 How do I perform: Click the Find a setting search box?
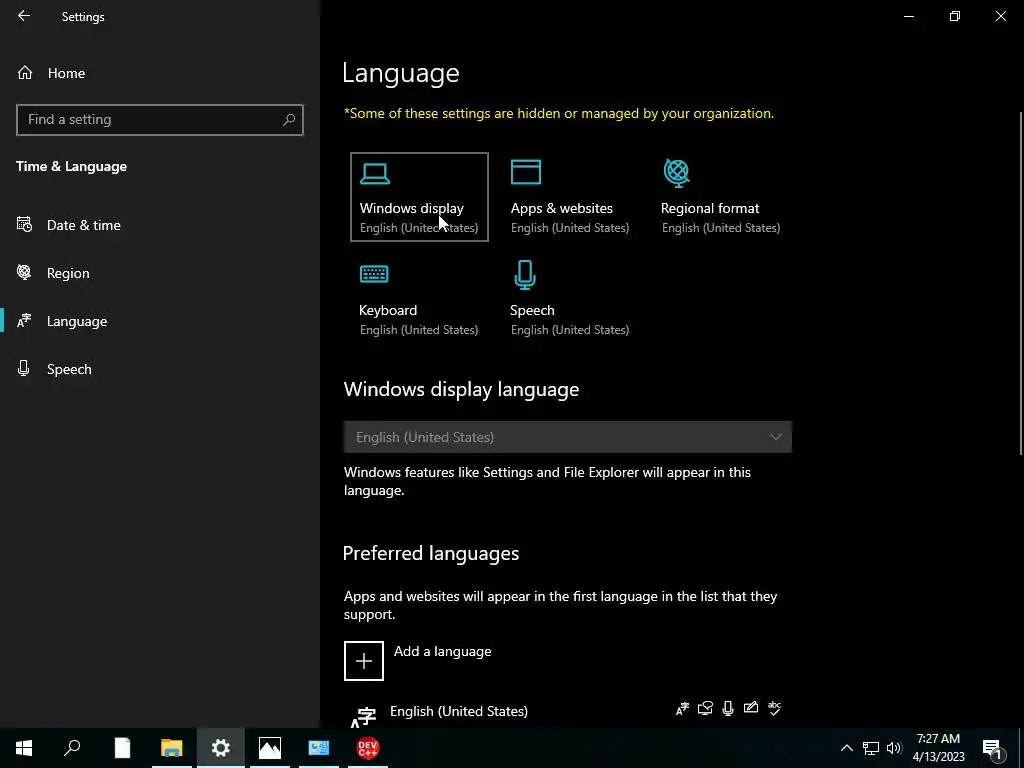(160, 120)
